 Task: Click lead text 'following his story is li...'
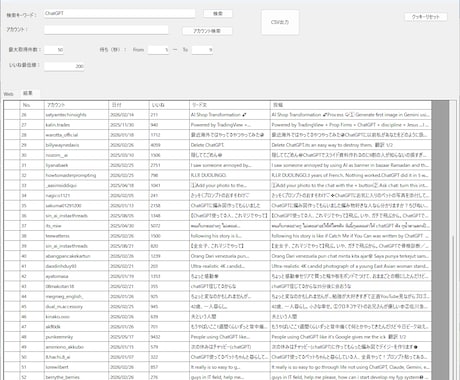pyautogui.click(x=230, y=236)
